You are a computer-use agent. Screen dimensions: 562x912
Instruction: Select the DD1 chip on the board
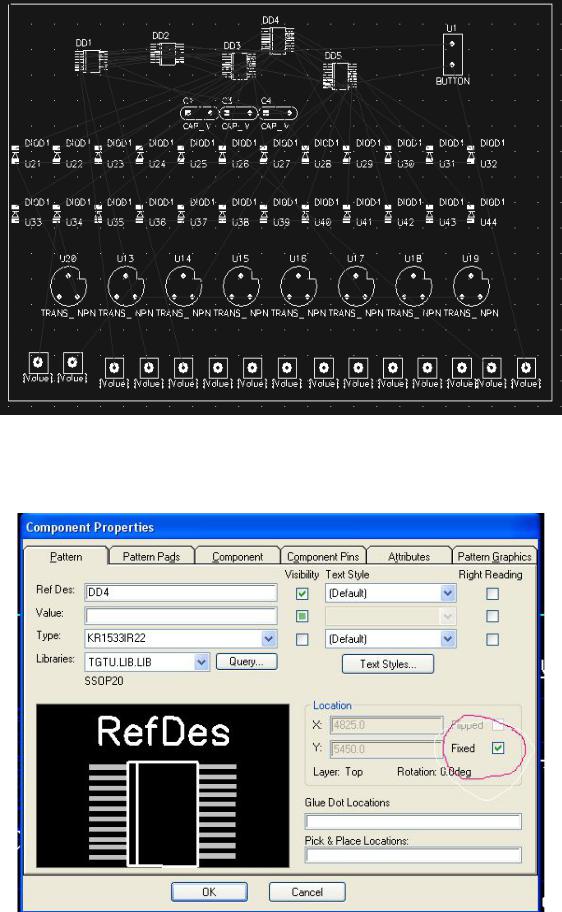point(91,61)
